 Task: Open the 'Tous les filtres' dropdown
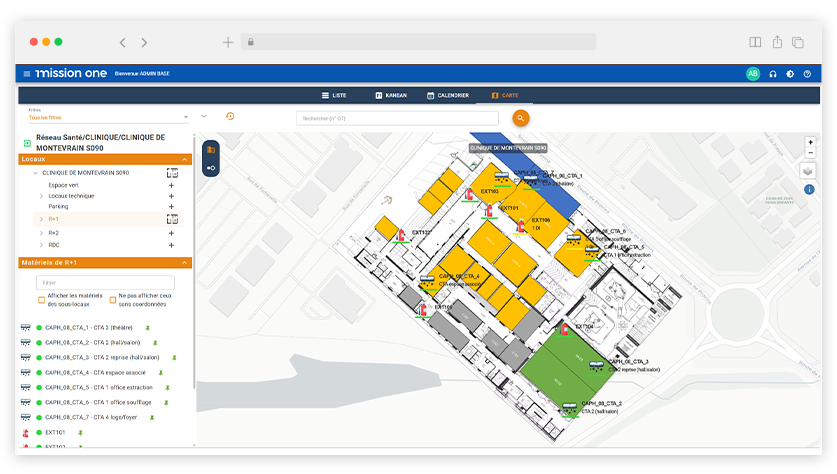click(x=108, y=117)
